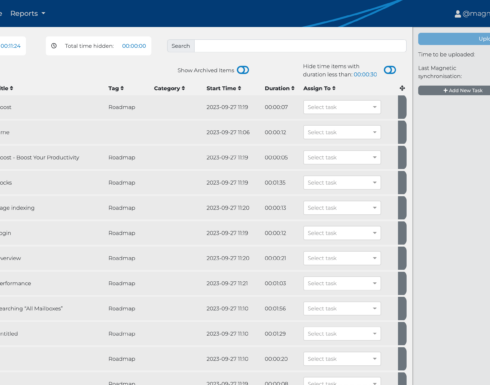Screen dimensions: 490x385
Task: Open Select task dropdown for 00:01:35 row
Action: (x=342, y=183)
